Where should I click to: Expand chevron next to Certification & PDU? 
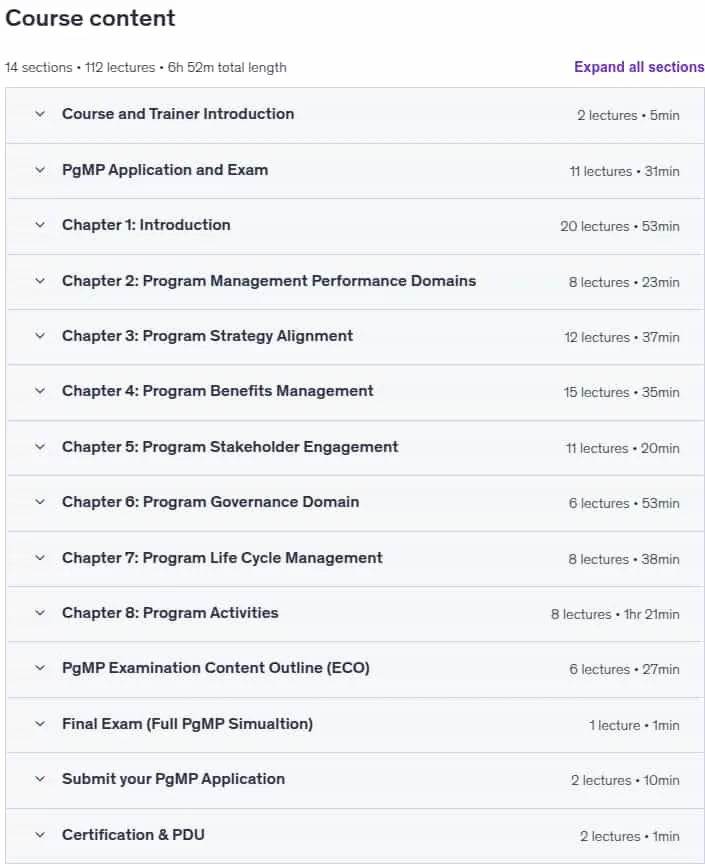point(40,835)
